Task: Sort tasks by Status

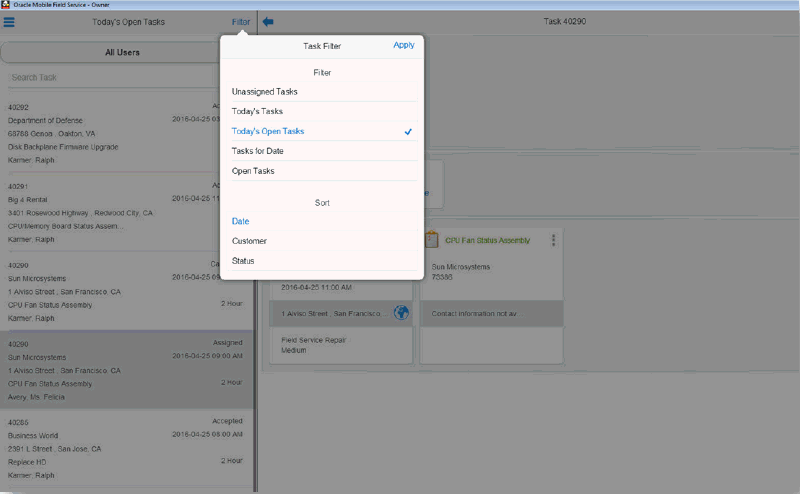Action: tap(322, 261)
